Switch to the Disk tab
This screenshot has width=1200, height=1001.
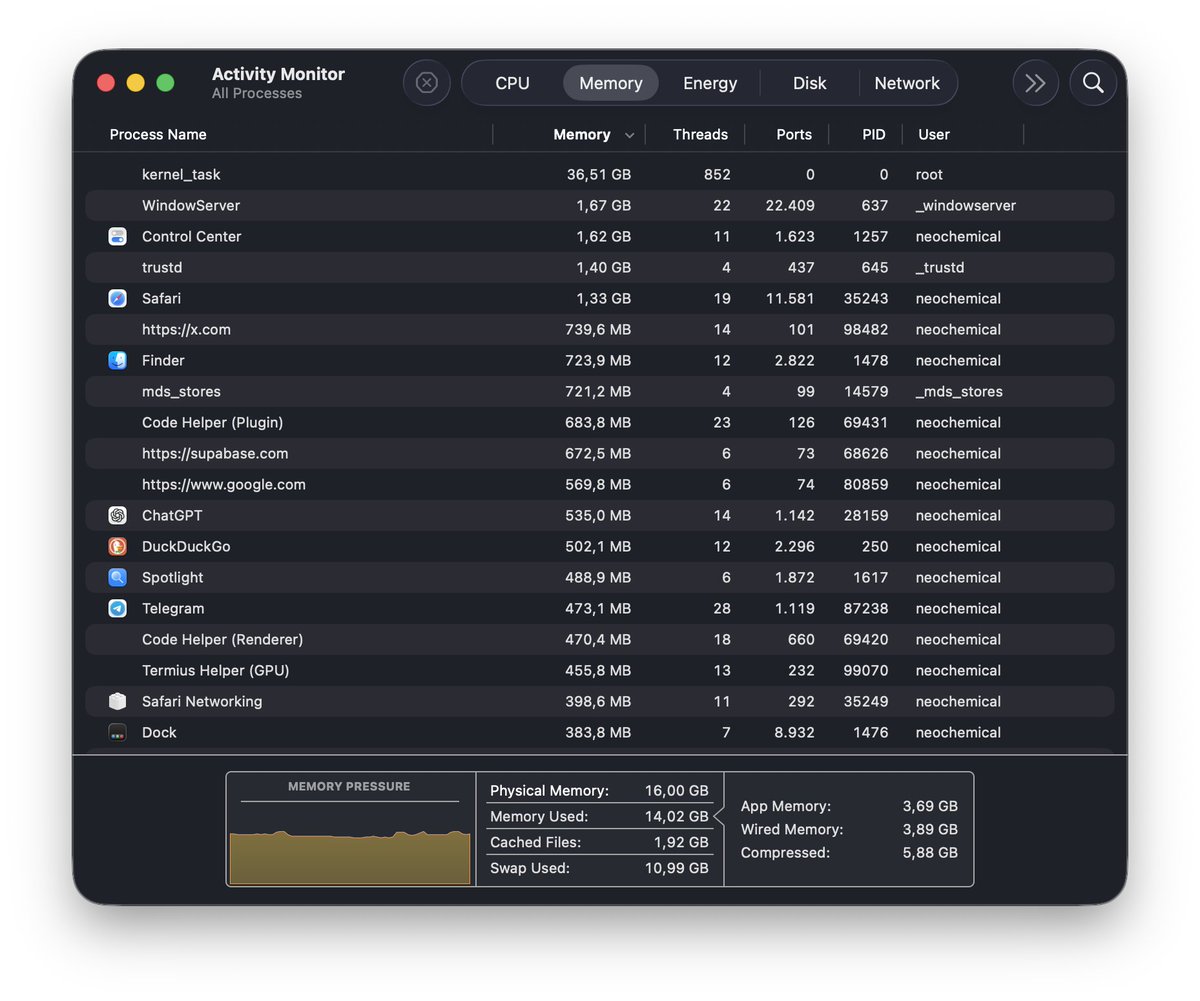pos(809,83)
